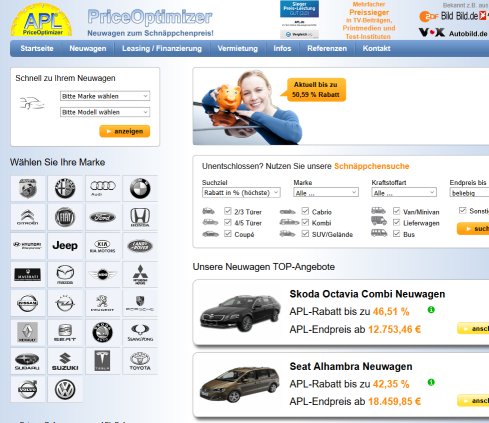Select the Renault brand logo

pyautogui.click(x=28, y=332)
